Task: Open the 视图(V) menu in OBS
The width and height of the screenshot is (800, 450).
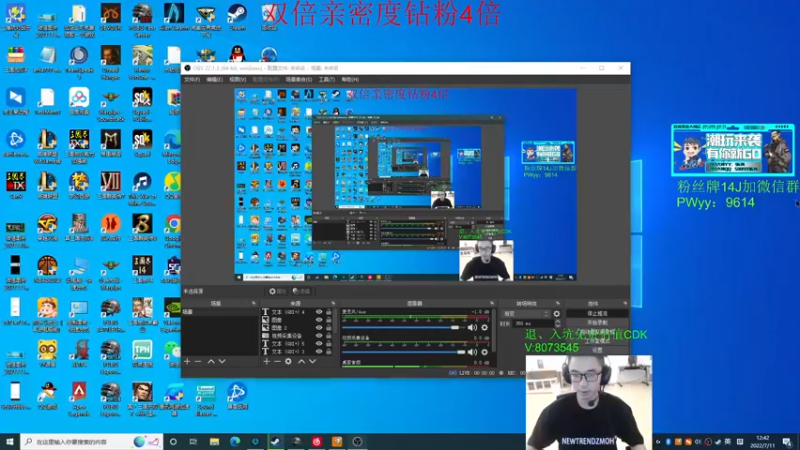Action: (x=237, y=80)
